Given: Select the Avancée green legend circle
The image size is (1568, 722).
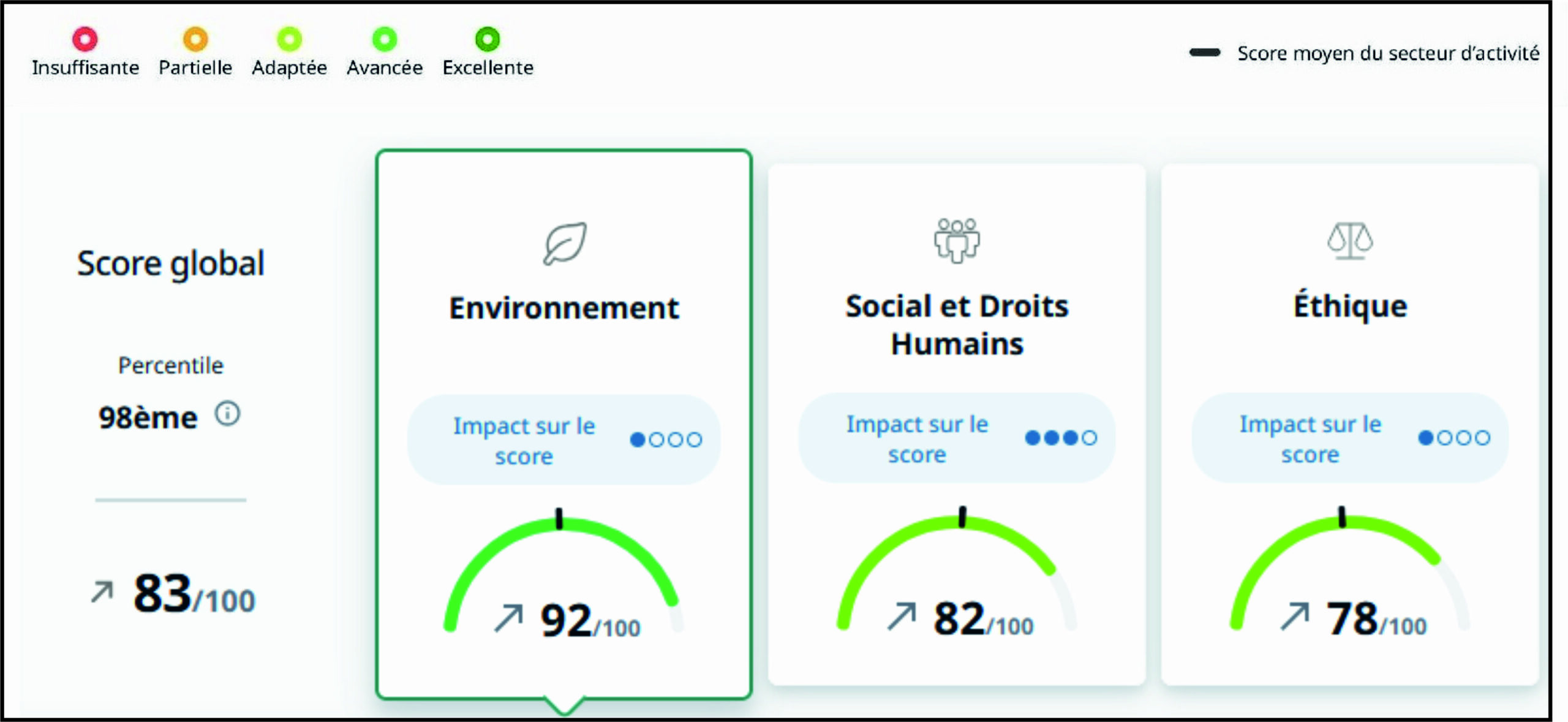Looking at the screenshot, I should pos(385,39).
